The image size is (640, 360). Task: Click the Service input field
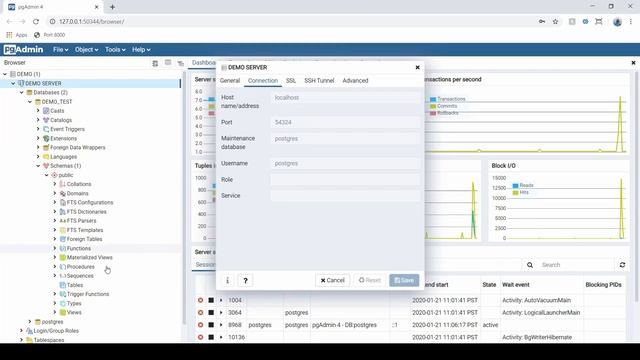(x=345, y=196)
